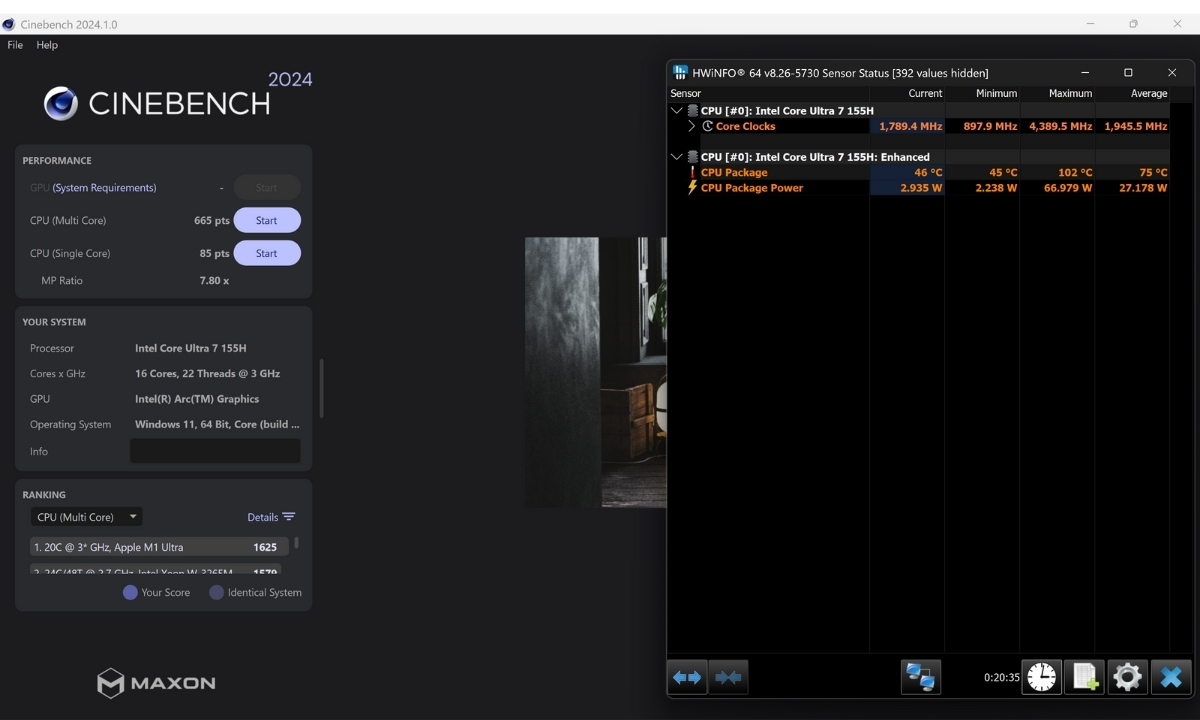
Task: Select the CPU Package Power row label
Action: point(752,188)
